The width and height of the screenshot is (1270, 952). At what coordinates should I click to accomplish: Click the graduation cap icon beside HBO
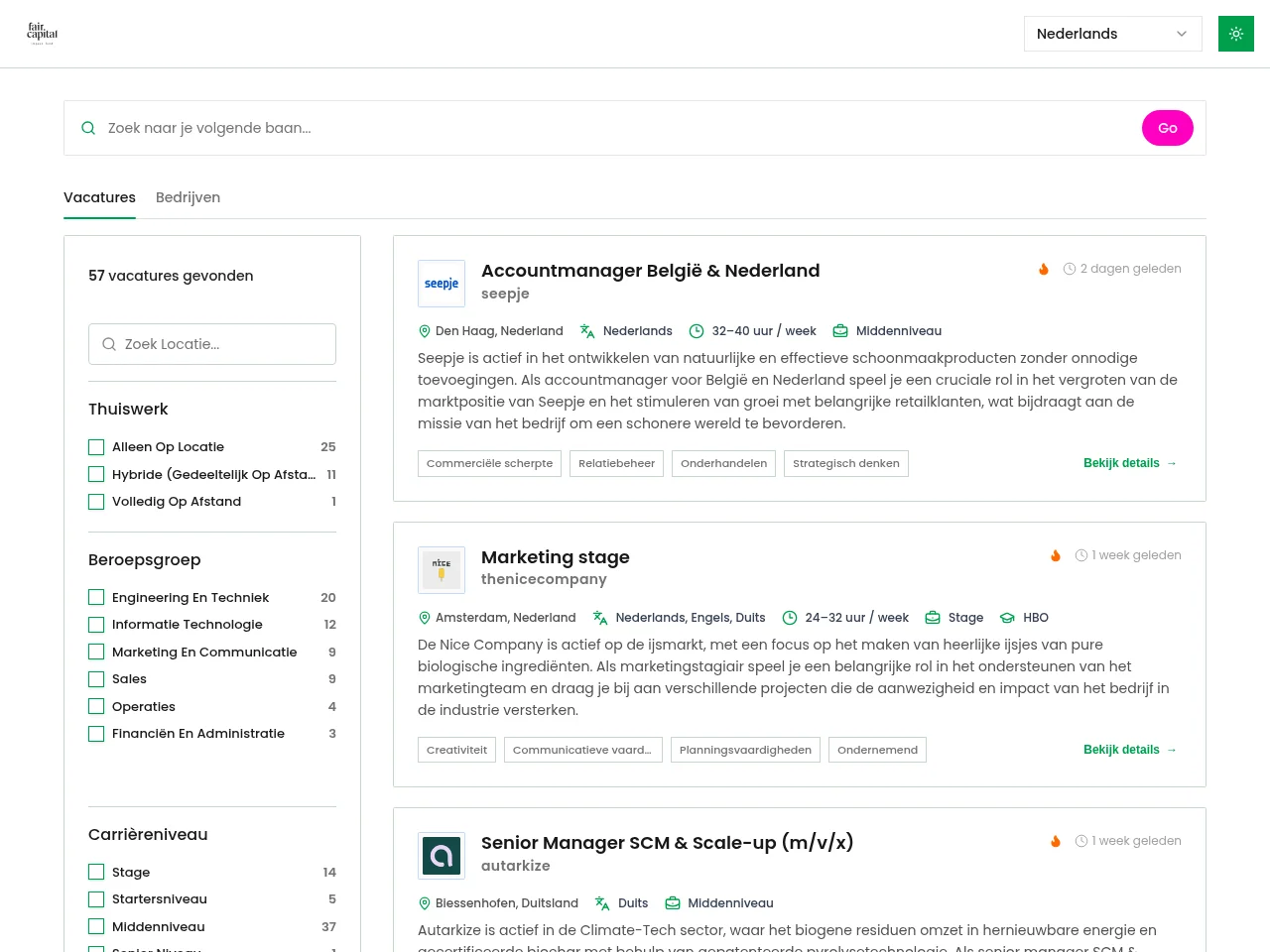pyautogui.click(x=1007, y=618)
